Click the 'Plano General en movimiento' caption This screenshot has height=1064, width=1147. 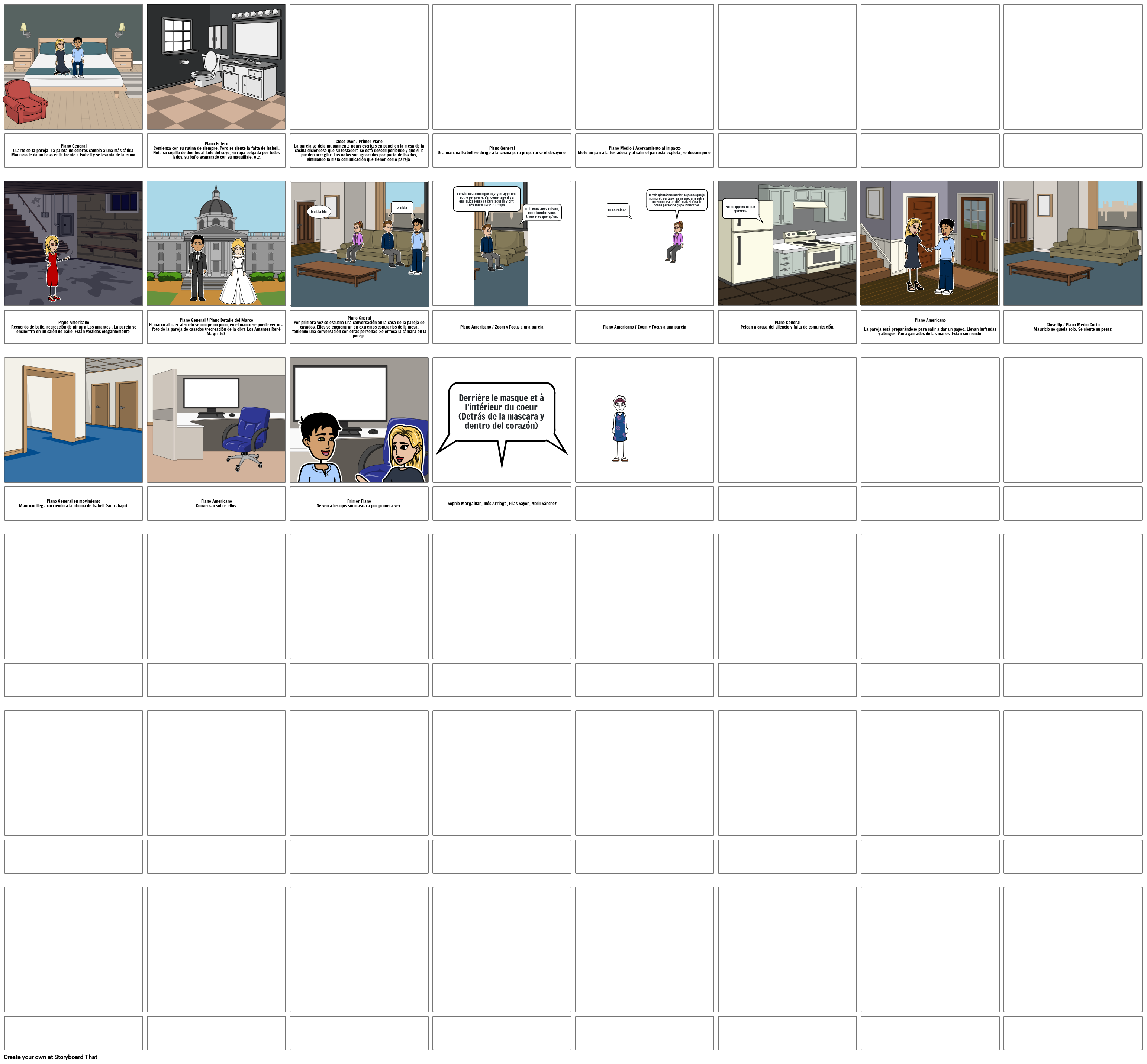point(74,504)
